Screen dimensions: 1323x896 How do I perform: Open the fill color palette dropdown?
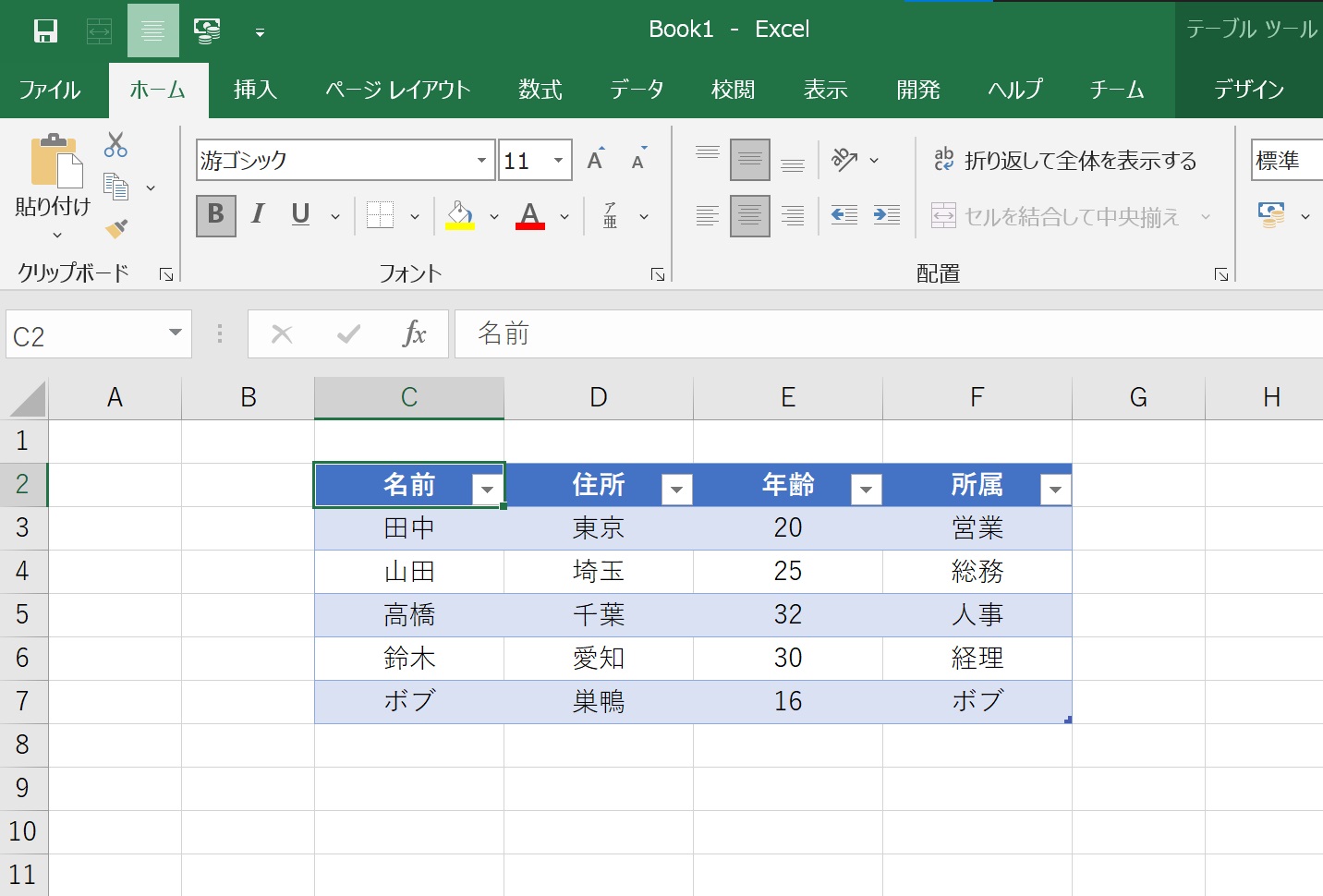494,217
